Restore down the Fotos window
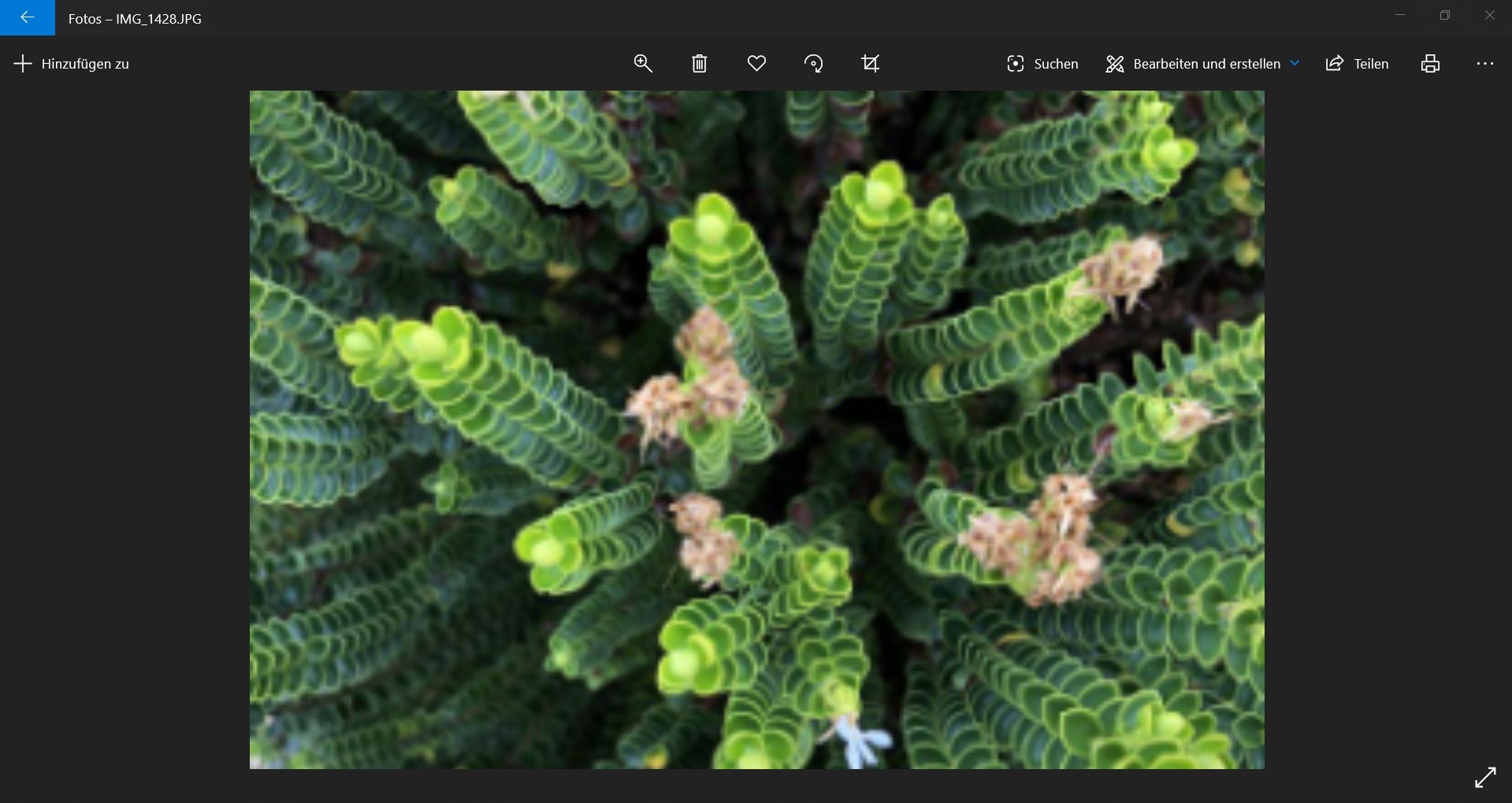This screenshot has height=803, width=1512. pos(1445,16)
